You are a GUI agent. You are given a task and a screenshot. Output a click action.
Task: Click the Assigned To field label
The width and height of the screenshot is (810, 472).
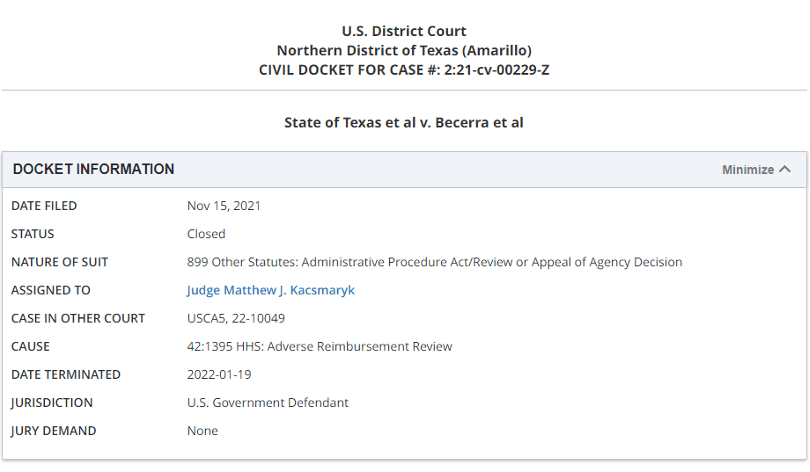click(x=51, y=290)
